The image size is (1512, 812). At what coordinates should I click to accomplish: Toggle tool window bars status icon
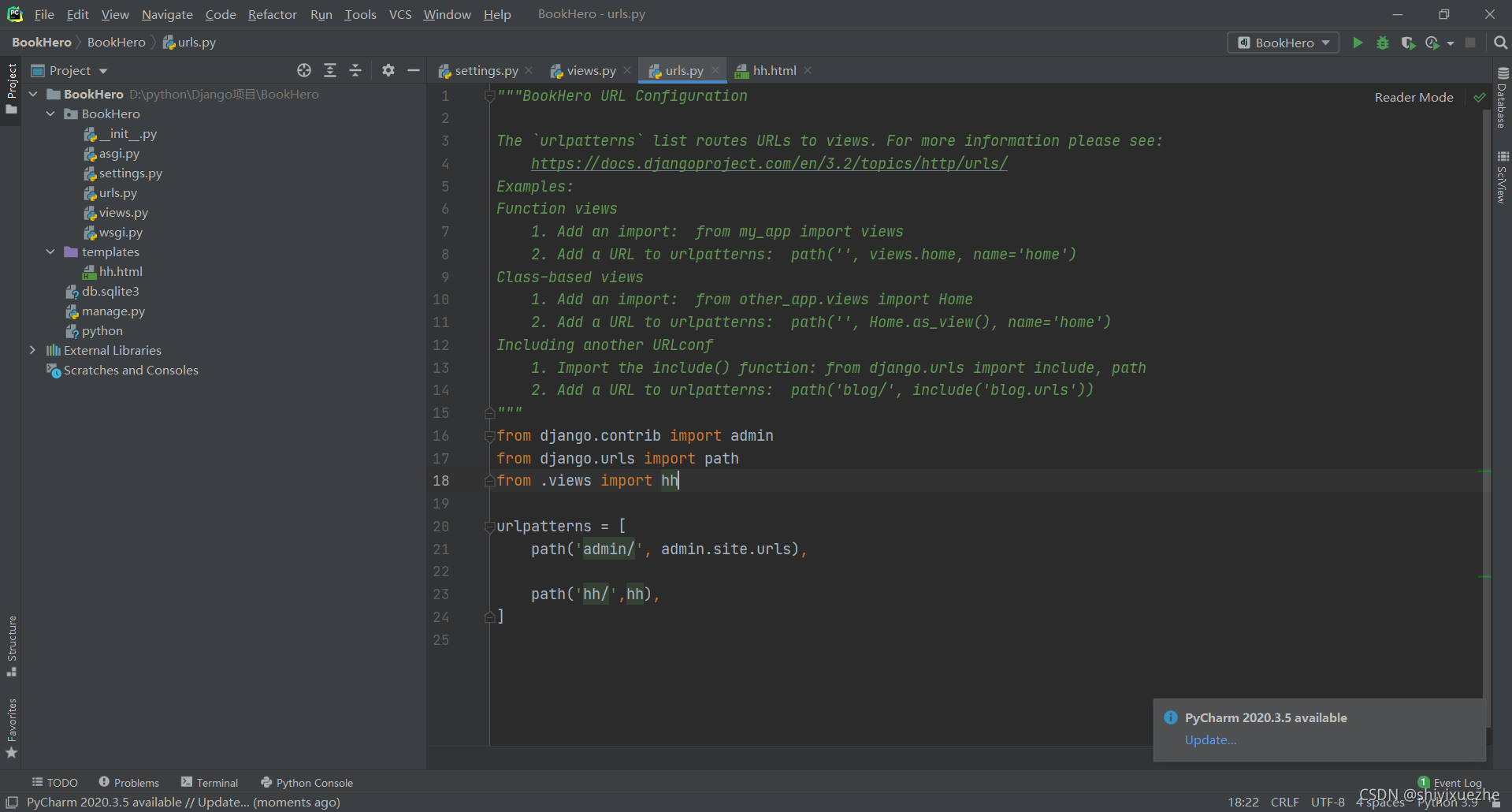pyautogui.click(x=12, y=803)
